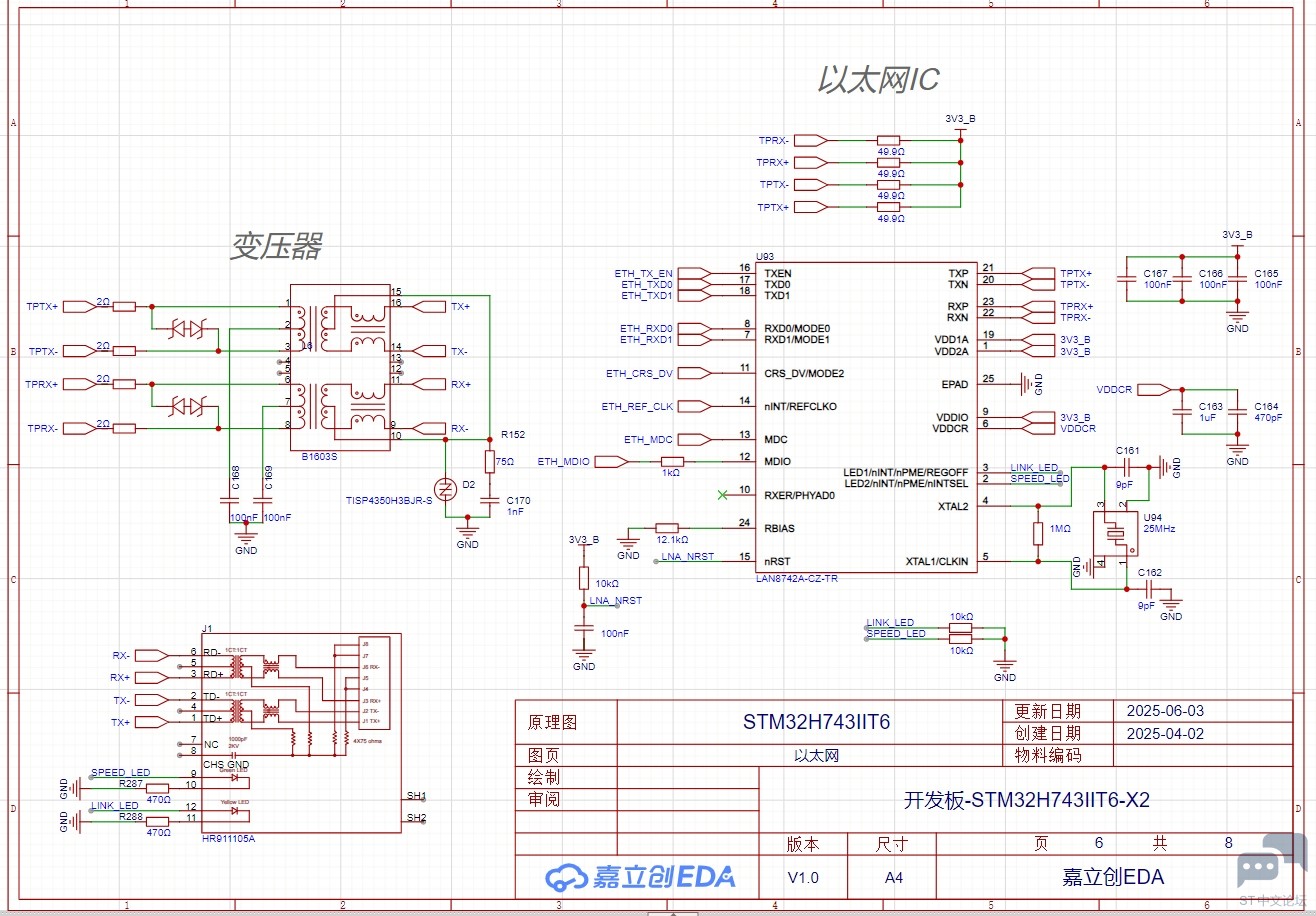The width and height of the screenshot is (1316, 916).
Task: Click the A4 sheet size cell
Action: [x=892, y=878]
